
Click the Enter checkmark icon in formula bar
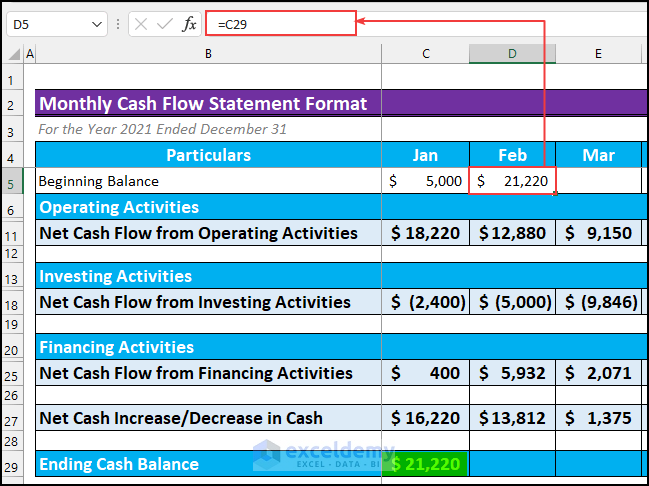point(165,24)
